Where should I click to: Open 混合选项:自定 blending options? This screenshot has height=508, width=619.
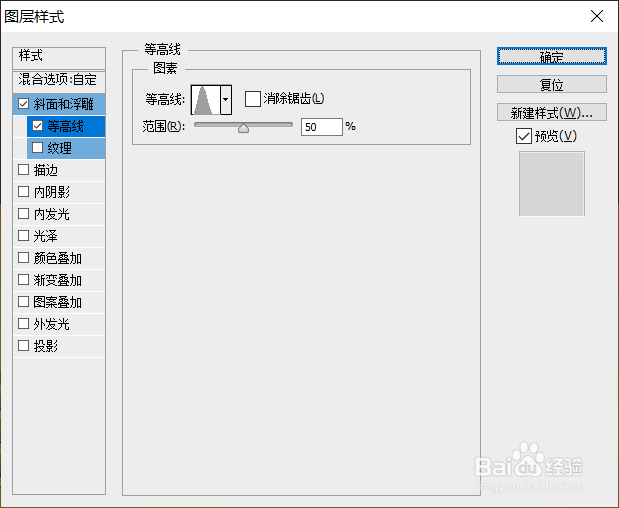click(x=59, y=80)
